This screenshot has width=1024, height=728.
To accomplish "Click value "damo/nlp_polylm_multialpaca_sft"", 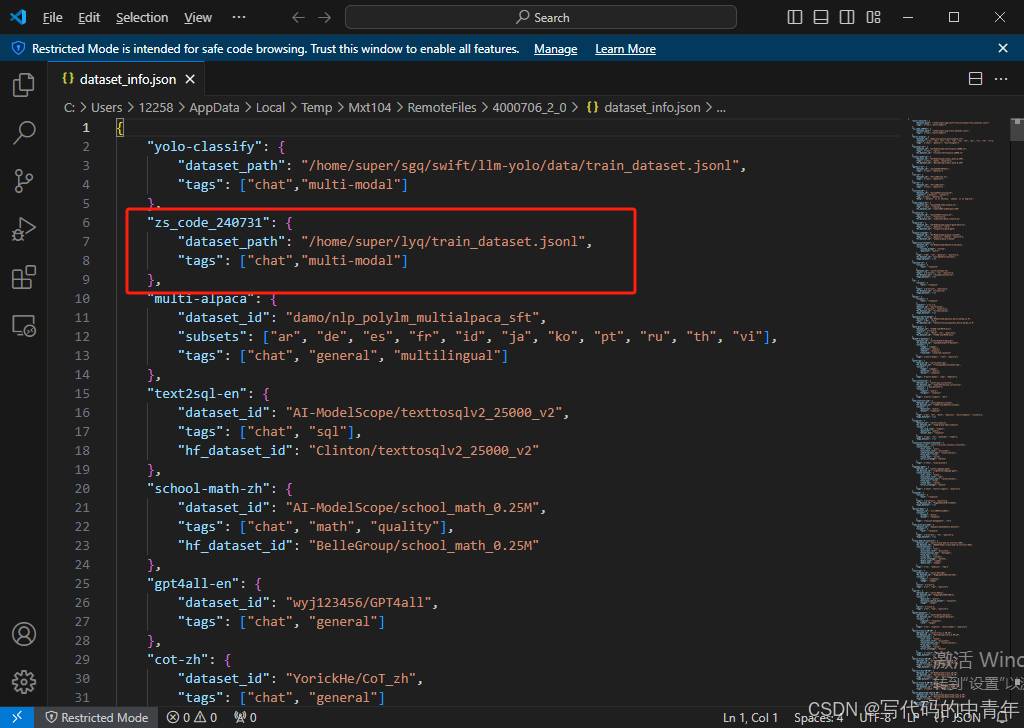I will 413,317.
